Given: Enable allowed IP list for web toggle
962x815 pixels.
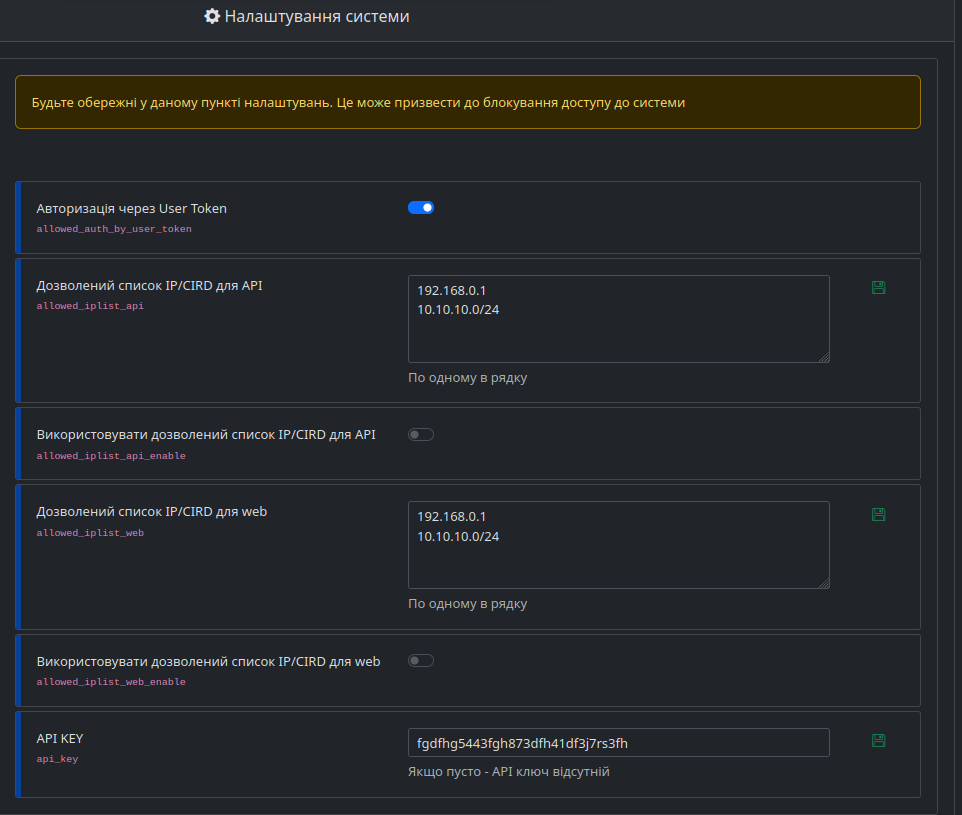Looking at the screenshot, I should 421,660.
